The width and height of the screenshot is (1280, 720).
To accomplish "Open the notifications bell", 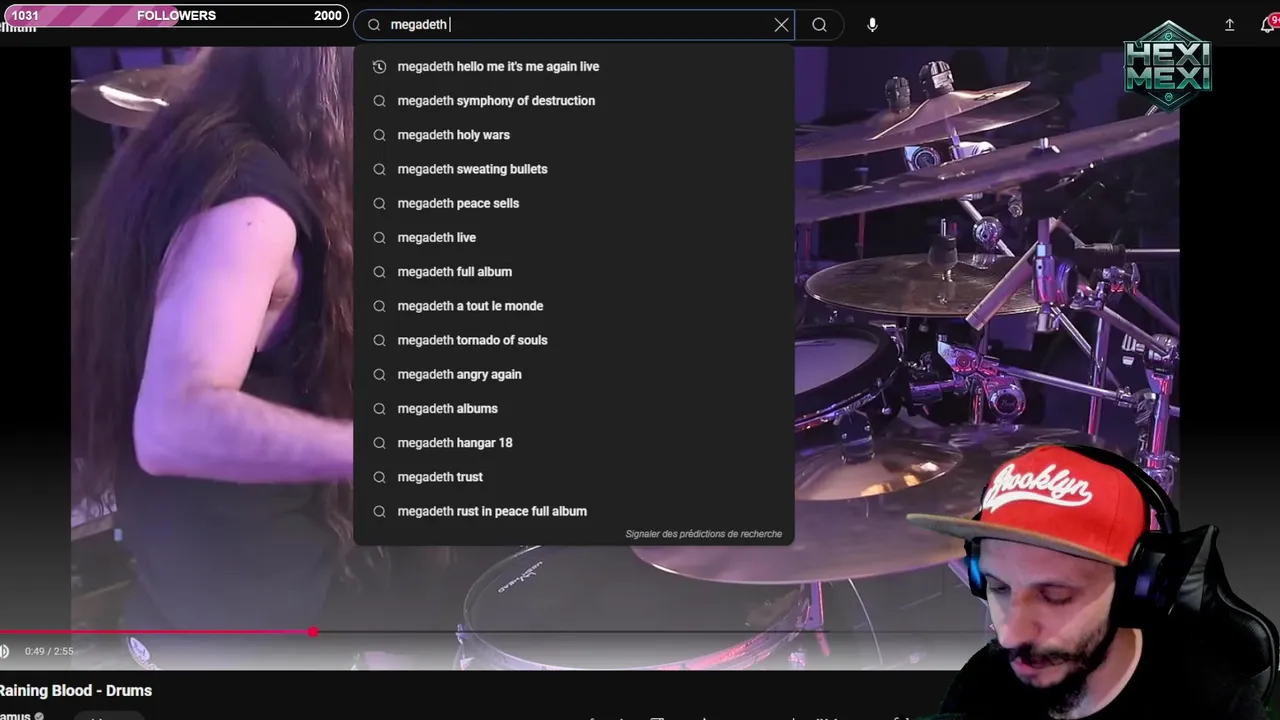I will (1267, 25).
